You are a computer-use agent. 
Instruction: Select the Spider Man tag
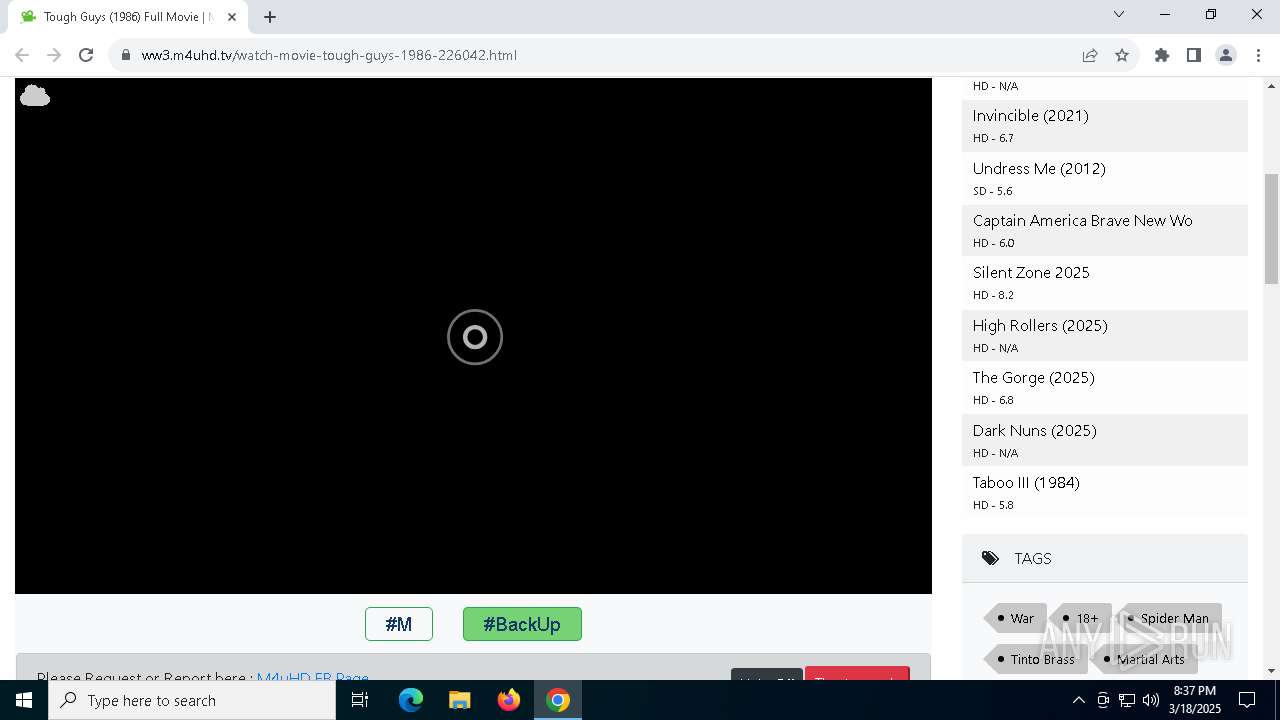(1169, 618)
